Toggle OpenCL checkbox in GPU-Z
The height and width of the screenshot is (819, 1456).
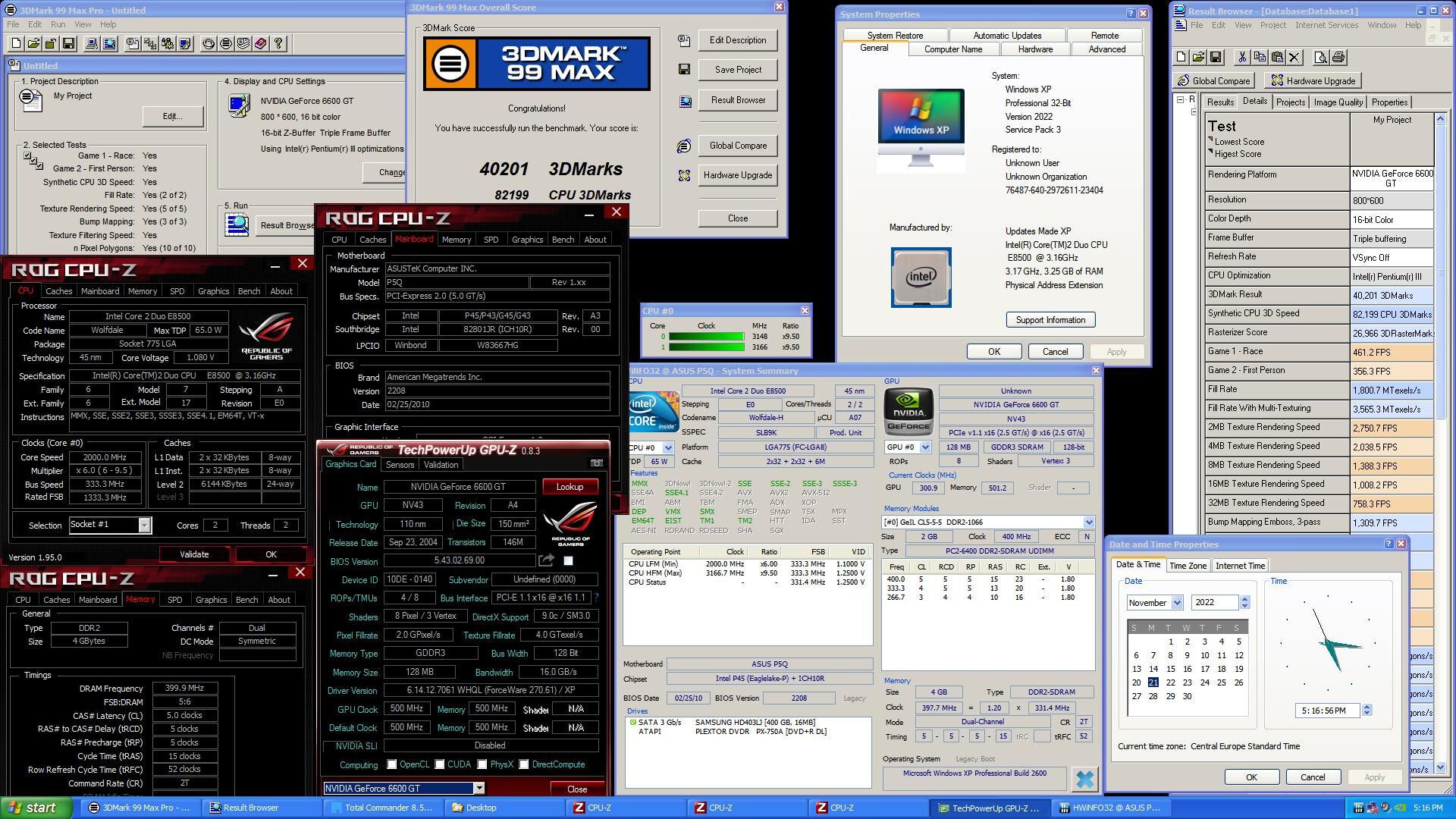point(392,764)
